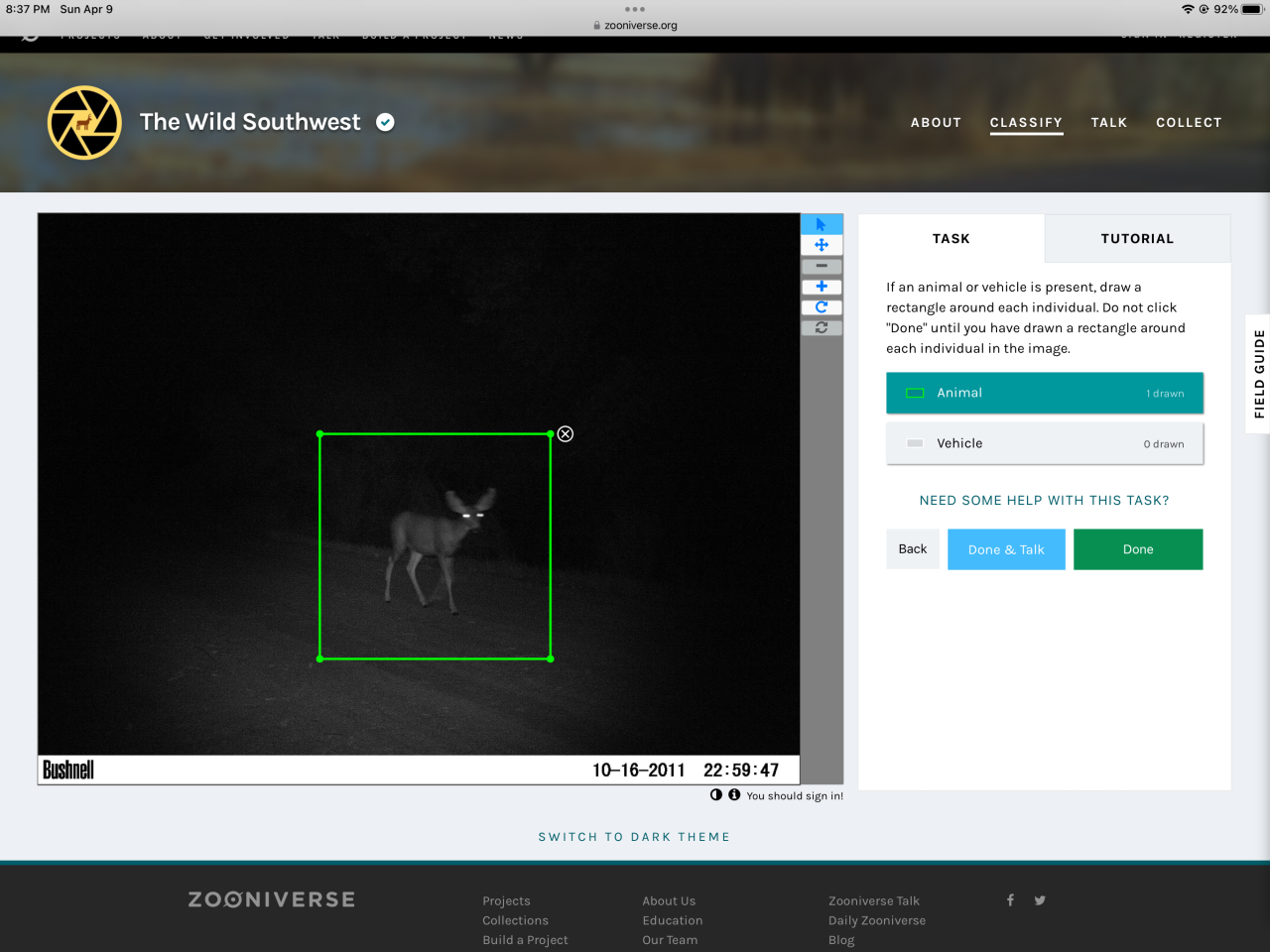Open Zooniverse Twitter page
Screen dimensions: 1270x952
tap(1040, 900)
